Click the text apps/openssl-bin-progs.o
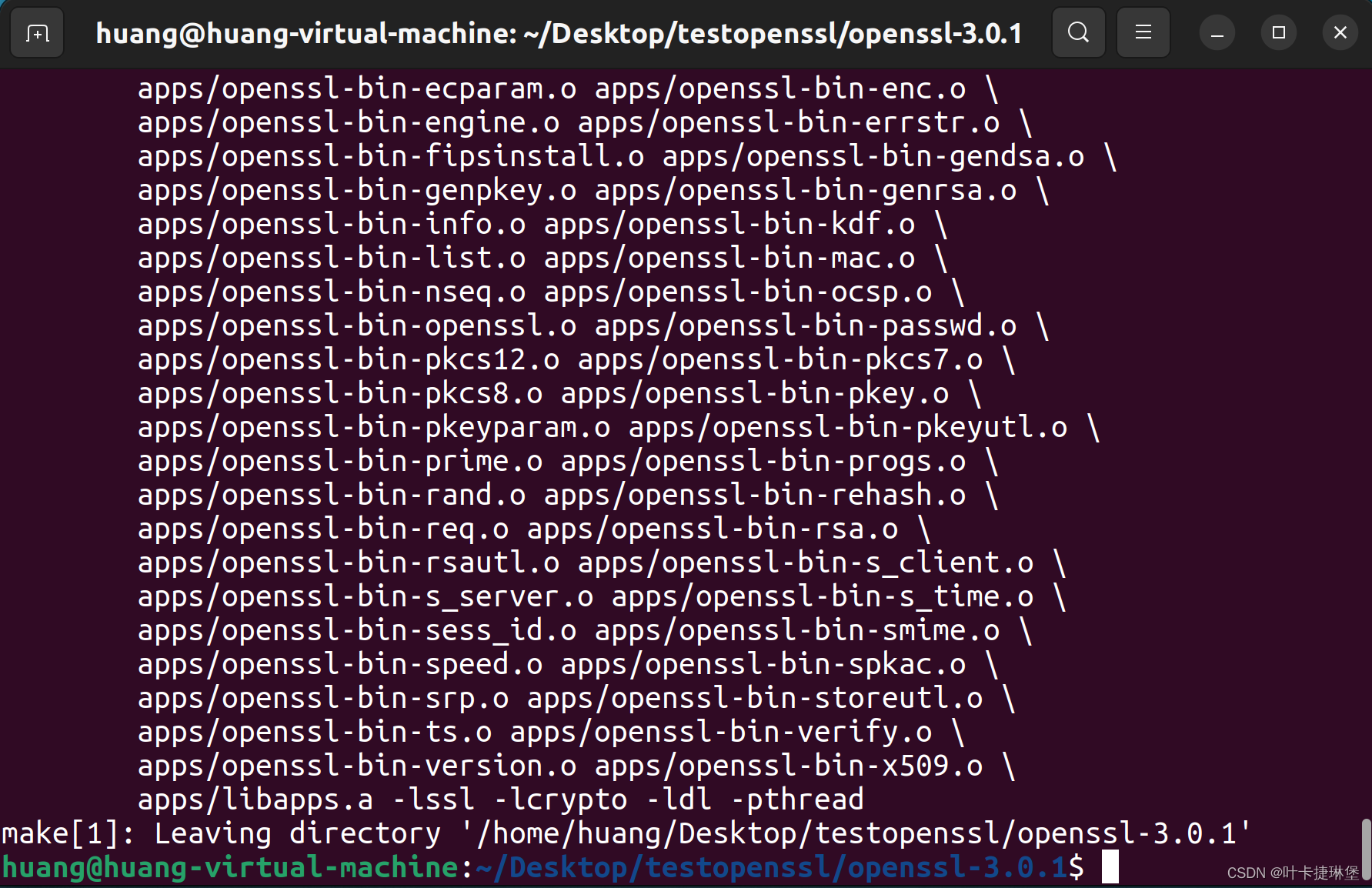Viewport: 1372px width, 888px height. click(x=763, y=462)
